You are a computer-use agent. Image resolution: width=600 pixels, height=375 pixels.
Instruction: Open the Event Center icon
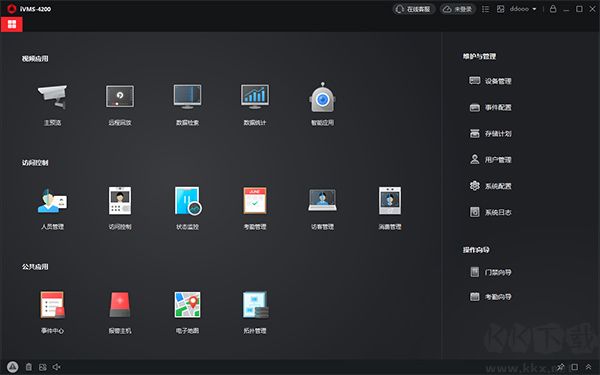coord(52,305)
